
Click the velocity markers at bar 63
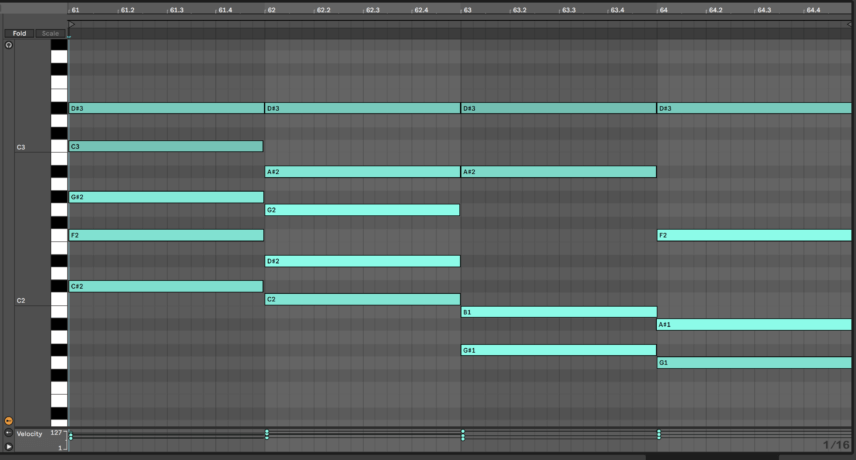463,435
